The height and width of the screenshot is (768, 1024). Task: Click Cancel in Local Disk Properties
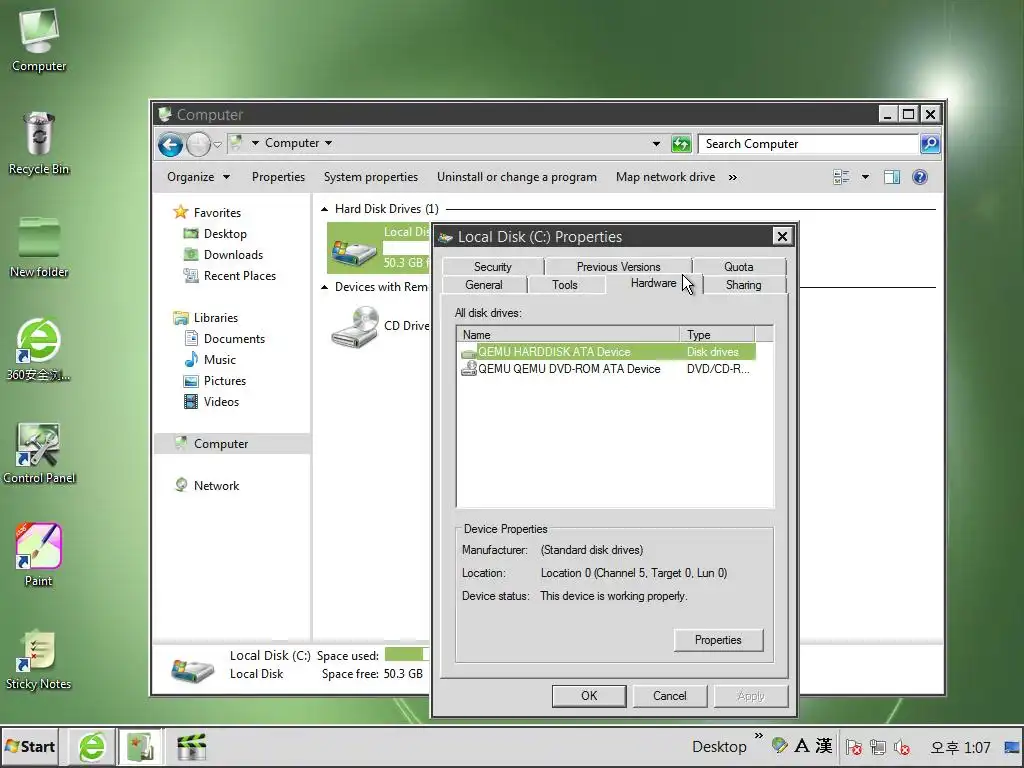click(x=670, y=696)
